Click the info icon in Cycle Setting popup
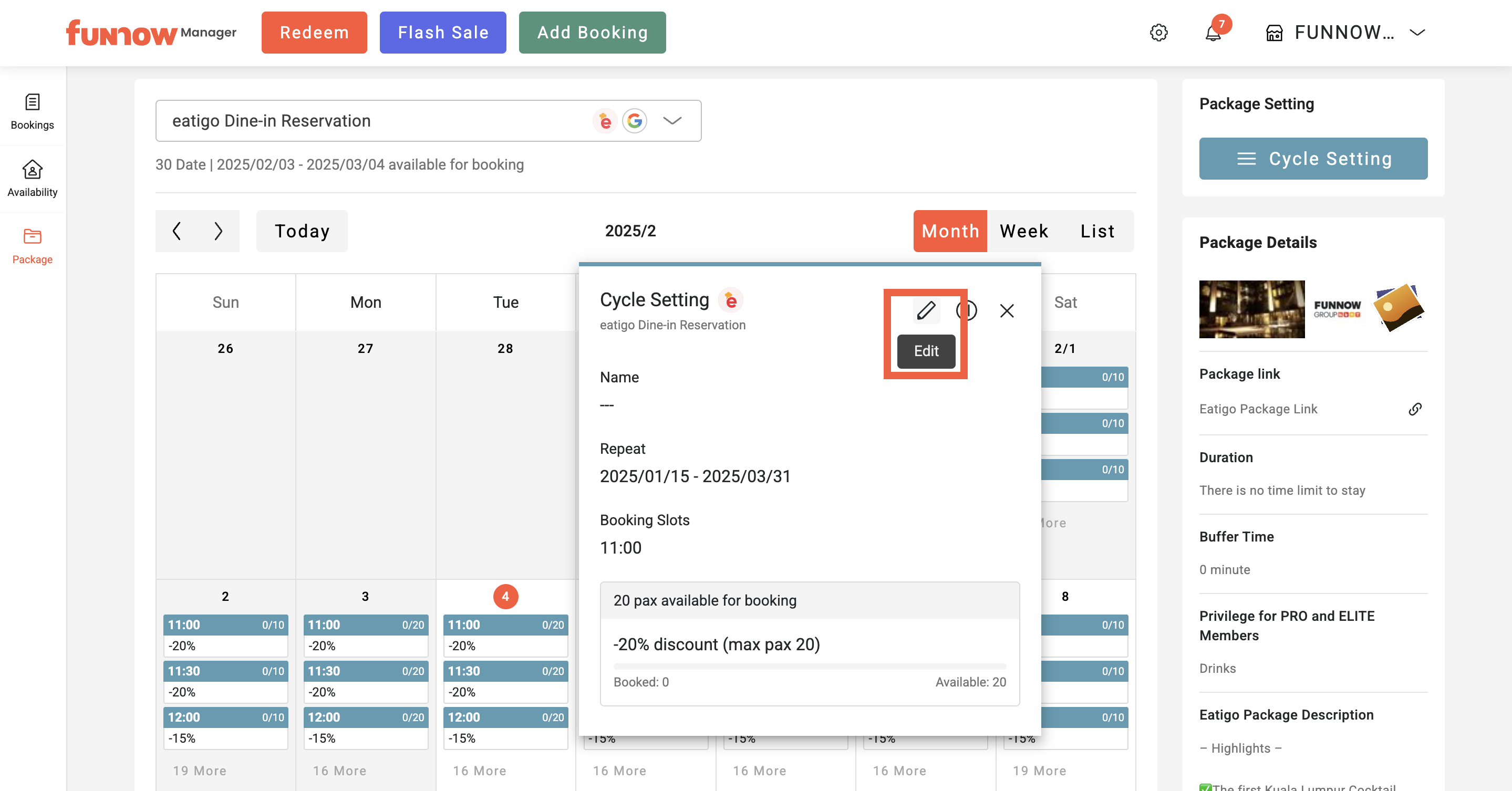 966,310
